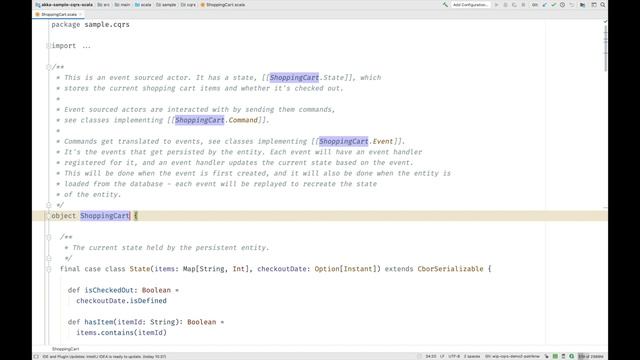Click checkoutDate.isDefined expression

point(121,300)
